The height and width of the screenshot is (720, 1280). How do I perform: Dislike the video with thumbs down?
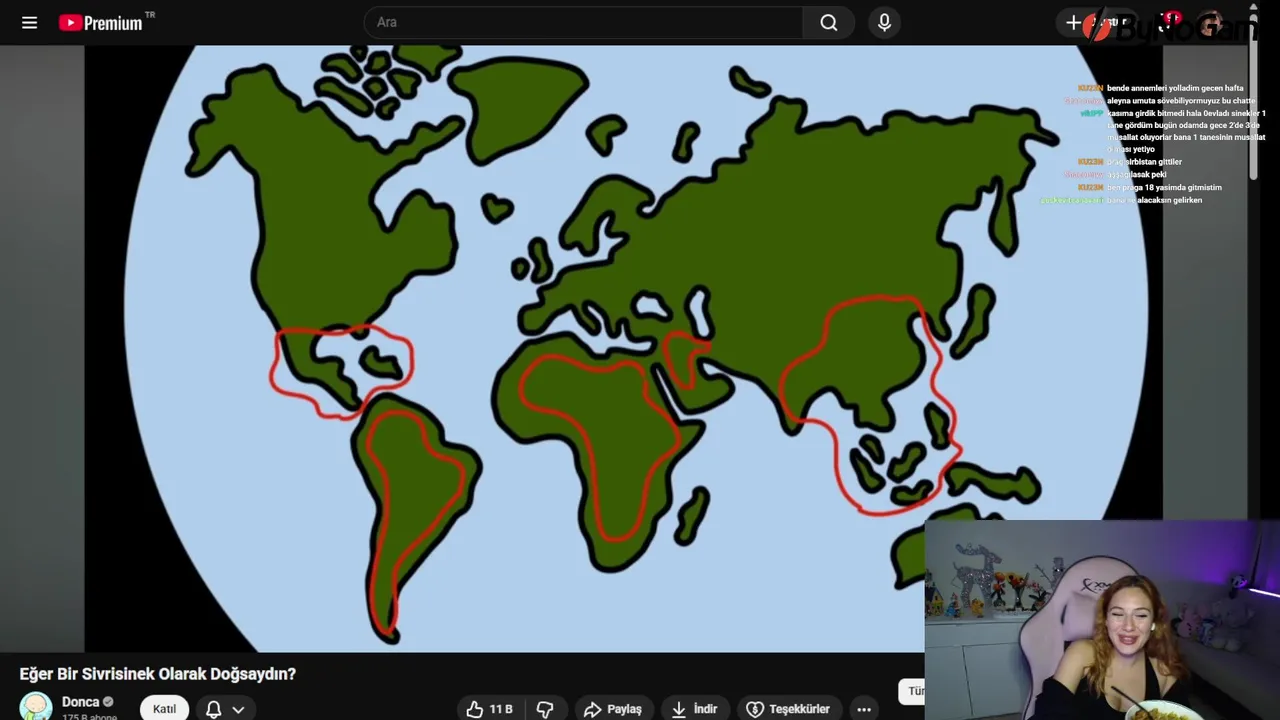[x=545, y=709]
